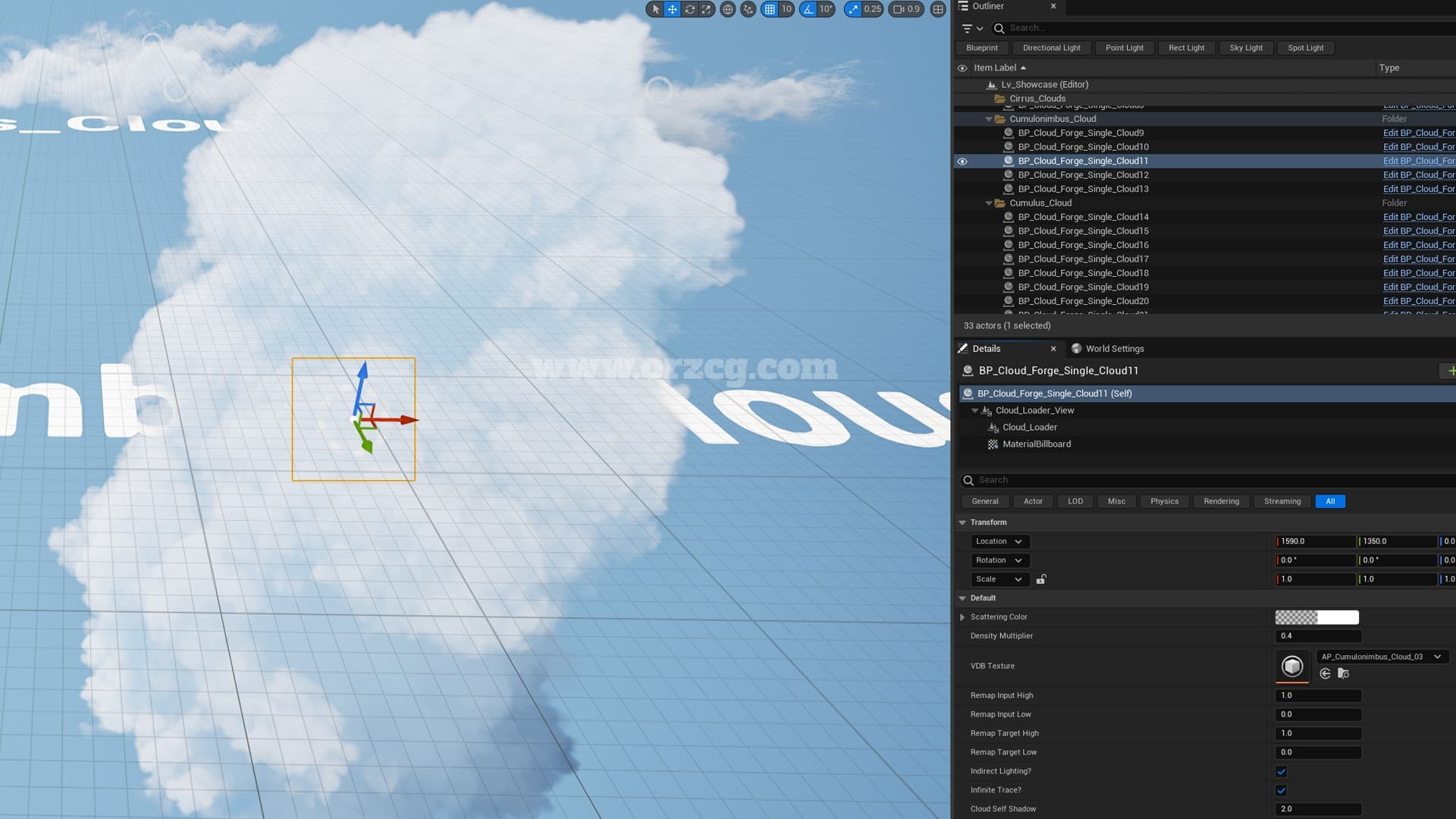Collapse the Cumulus_Cloud folder
The image size is (1456, 819).
click(988, 203)
